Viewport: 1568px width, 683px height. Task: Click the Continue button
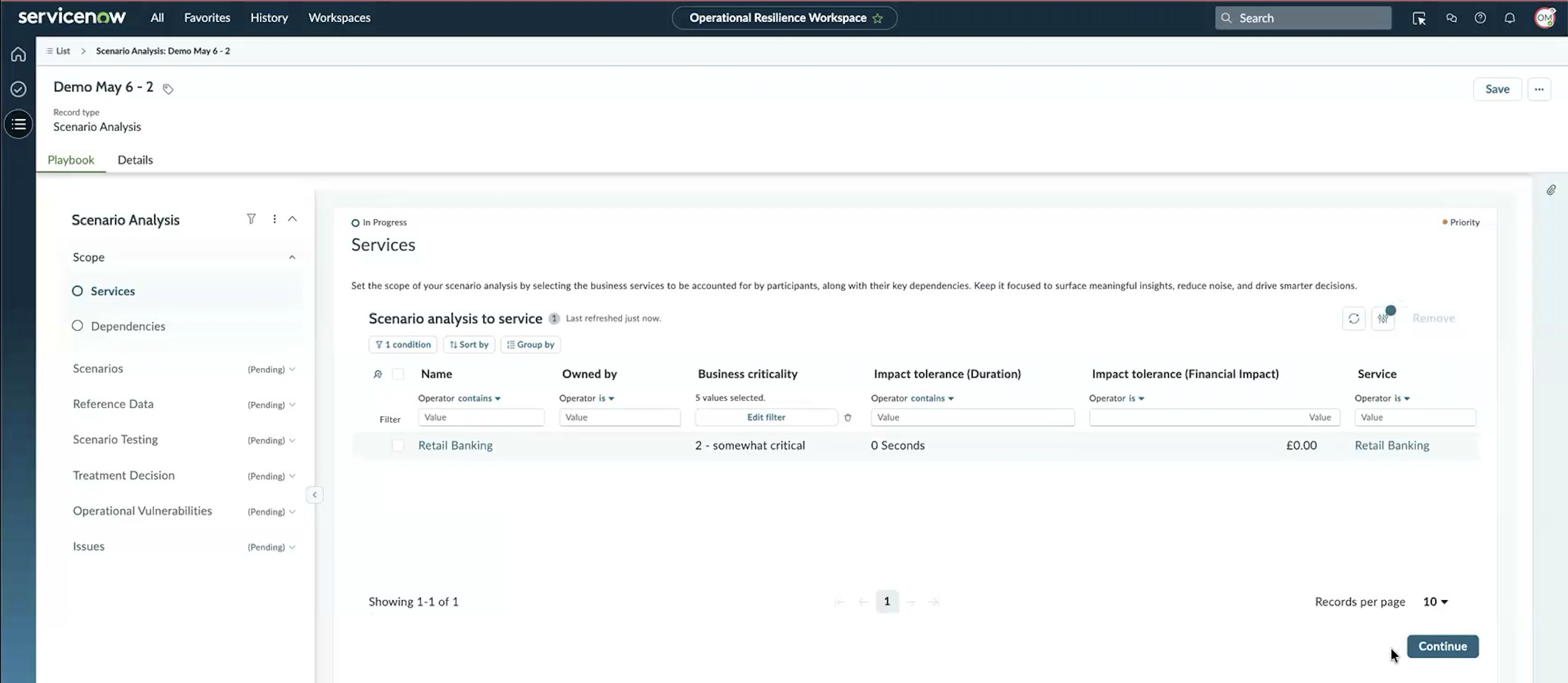(x=1442, y=646)
